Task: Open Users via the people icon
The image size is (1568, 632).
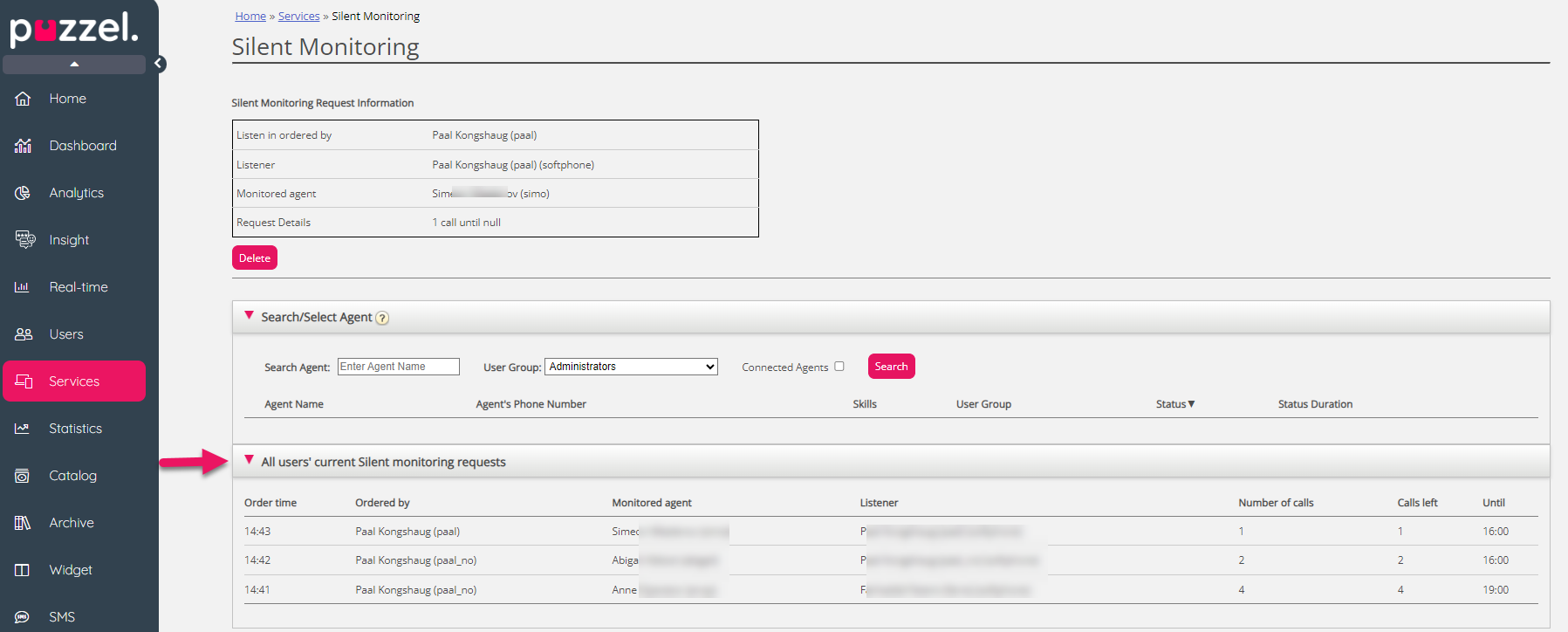Action: point(24,334)
